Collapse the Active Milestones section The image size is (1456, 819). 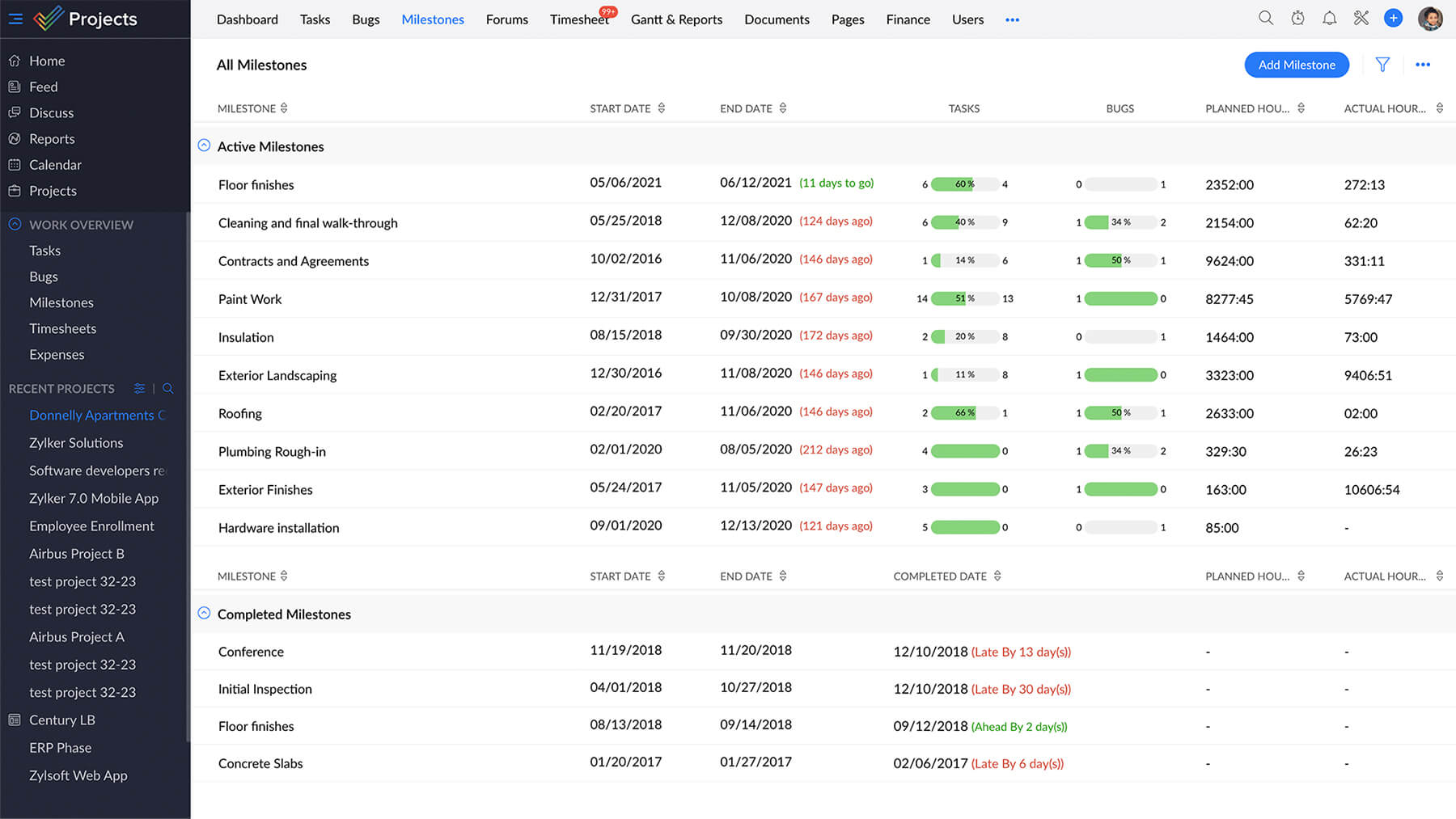click(x=204, y=146)
